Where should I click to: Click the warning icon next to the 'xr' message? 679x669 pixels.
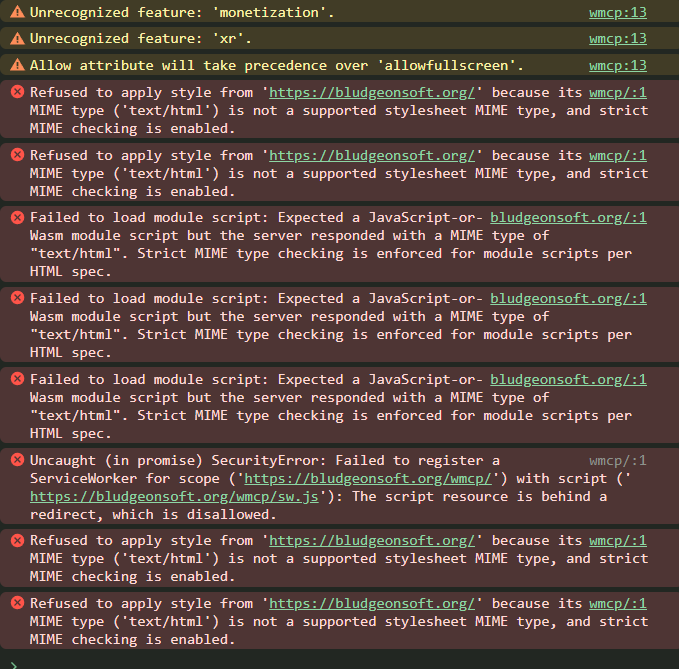coord(17,39)
